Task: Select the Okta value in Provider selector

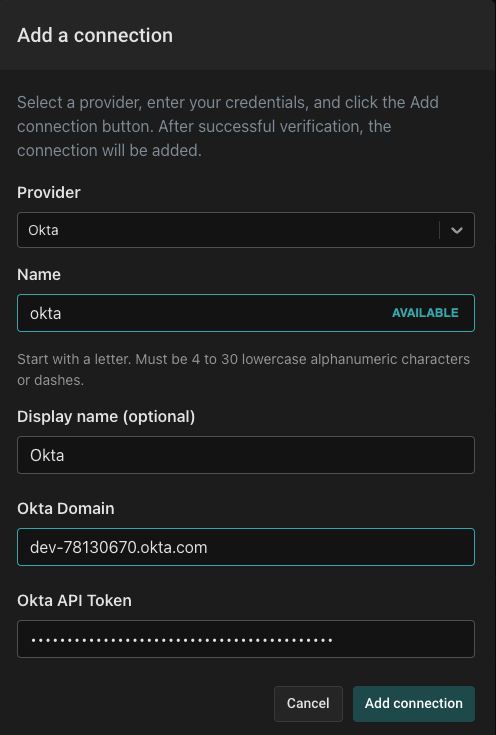Action: tap(43, 230)
